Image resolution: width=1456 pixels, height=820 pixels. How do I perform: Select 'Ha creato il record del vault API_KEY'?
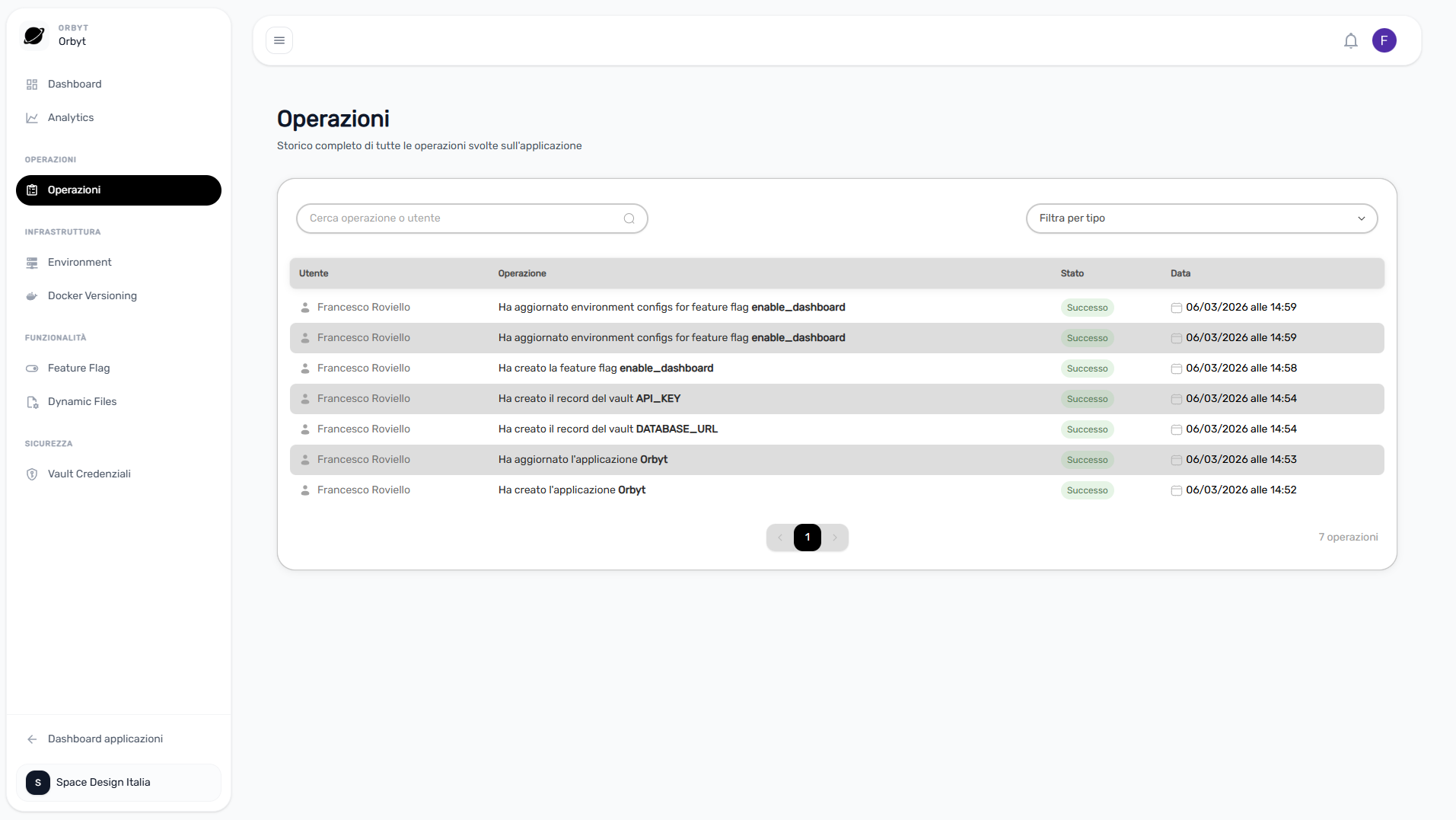coord(589,399)
